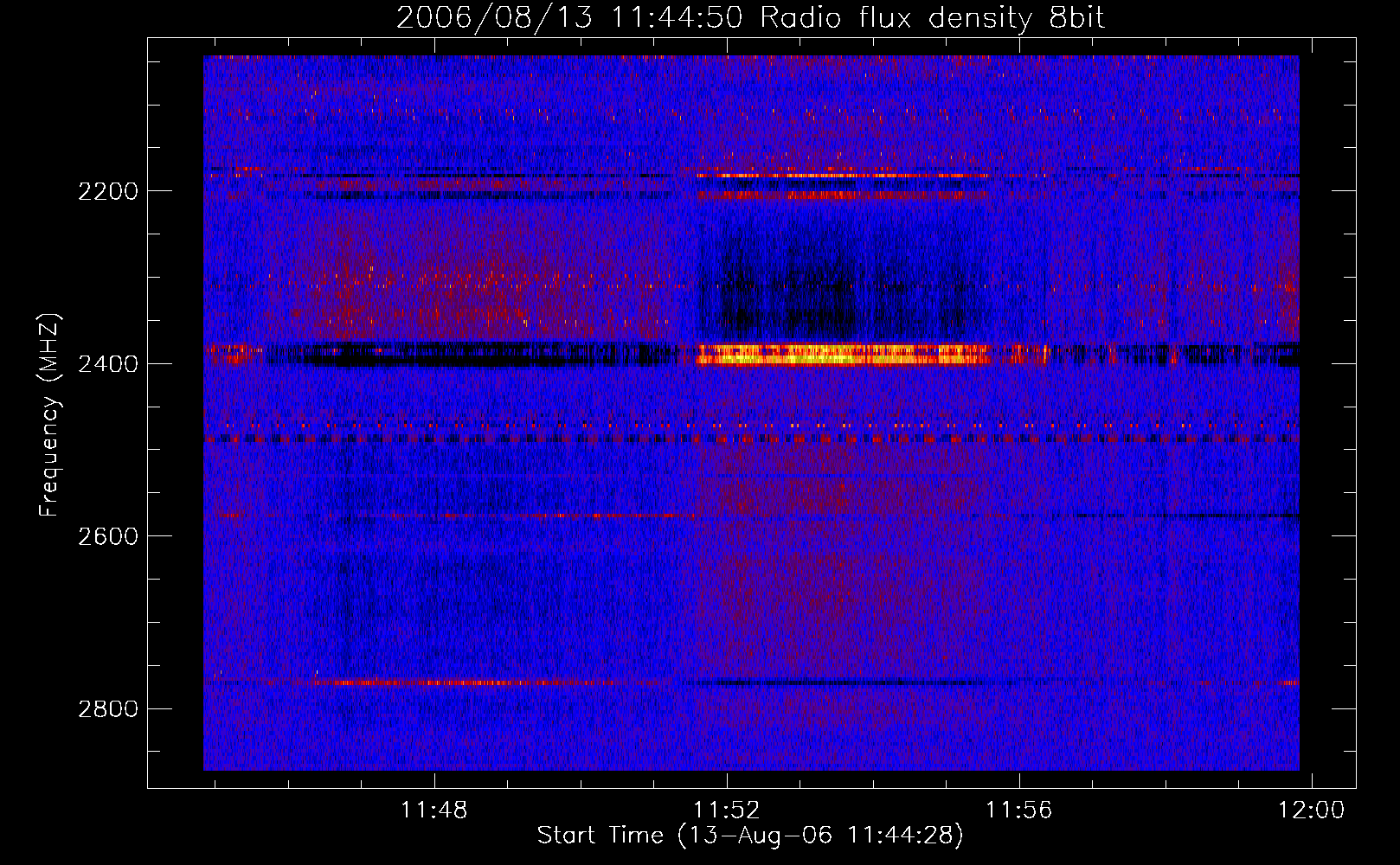The height and width of the screenshot is (865, 1400).
Task: Click the 2200 frequency tick label
Action: click(108, 191)
